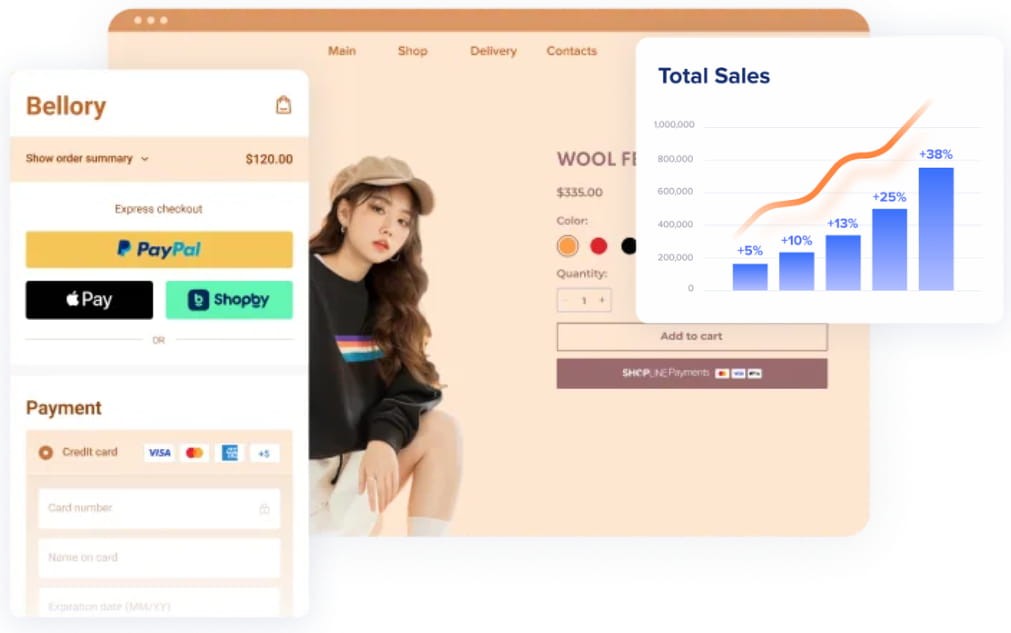The image size is (1011, 633).
Task: Show more card types (+5)
Action: 264,453
